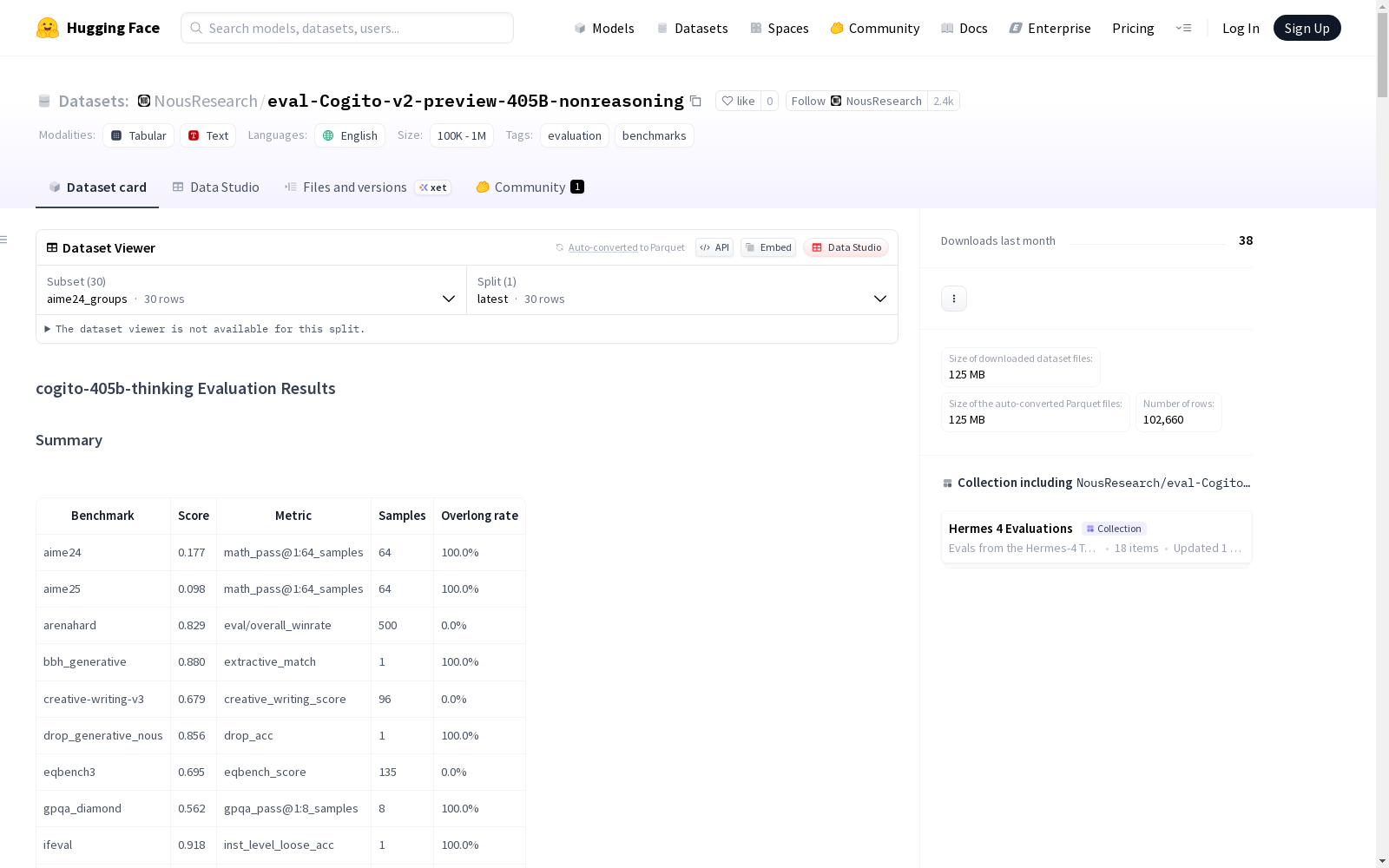Screen dimensions: 1389x868
Task: Expand the Subset aime24_groups dropdown
Action: pos(251,290)
